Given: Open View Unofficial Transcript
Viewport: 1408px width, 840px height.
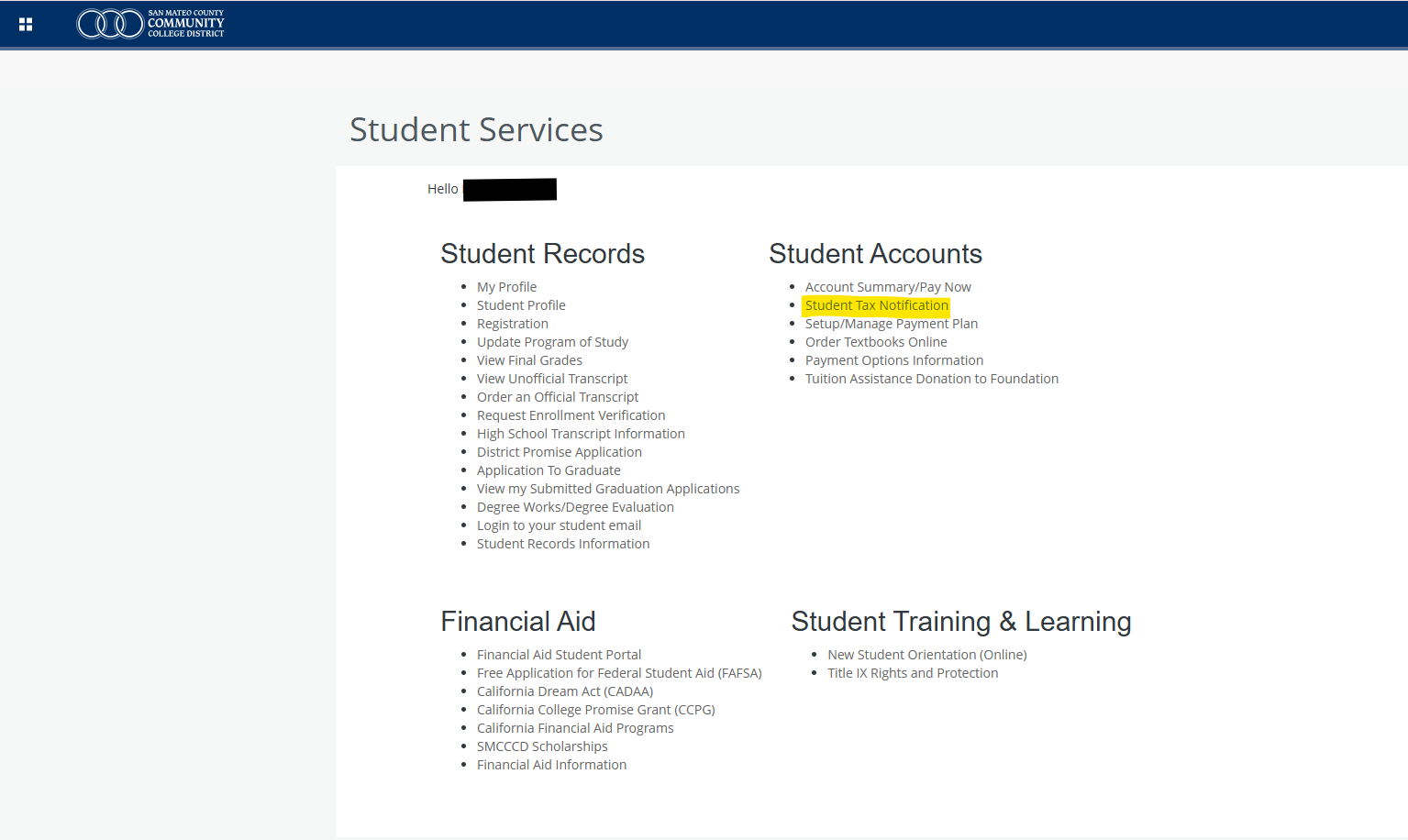Looking at the screenshot, I should [552, 379].
